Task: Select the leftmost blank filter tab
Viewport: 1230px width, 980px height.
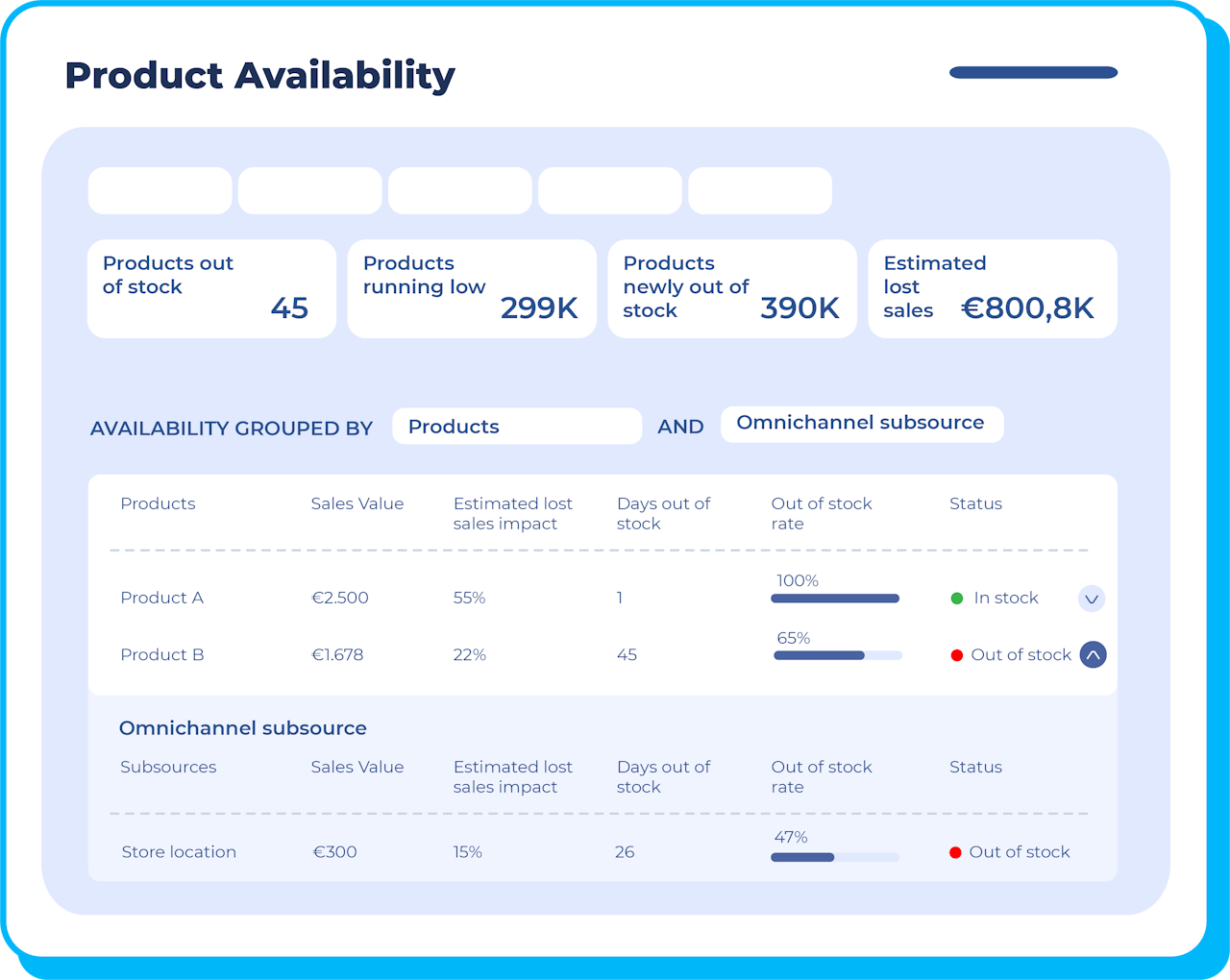Action: tap(160, 190)
